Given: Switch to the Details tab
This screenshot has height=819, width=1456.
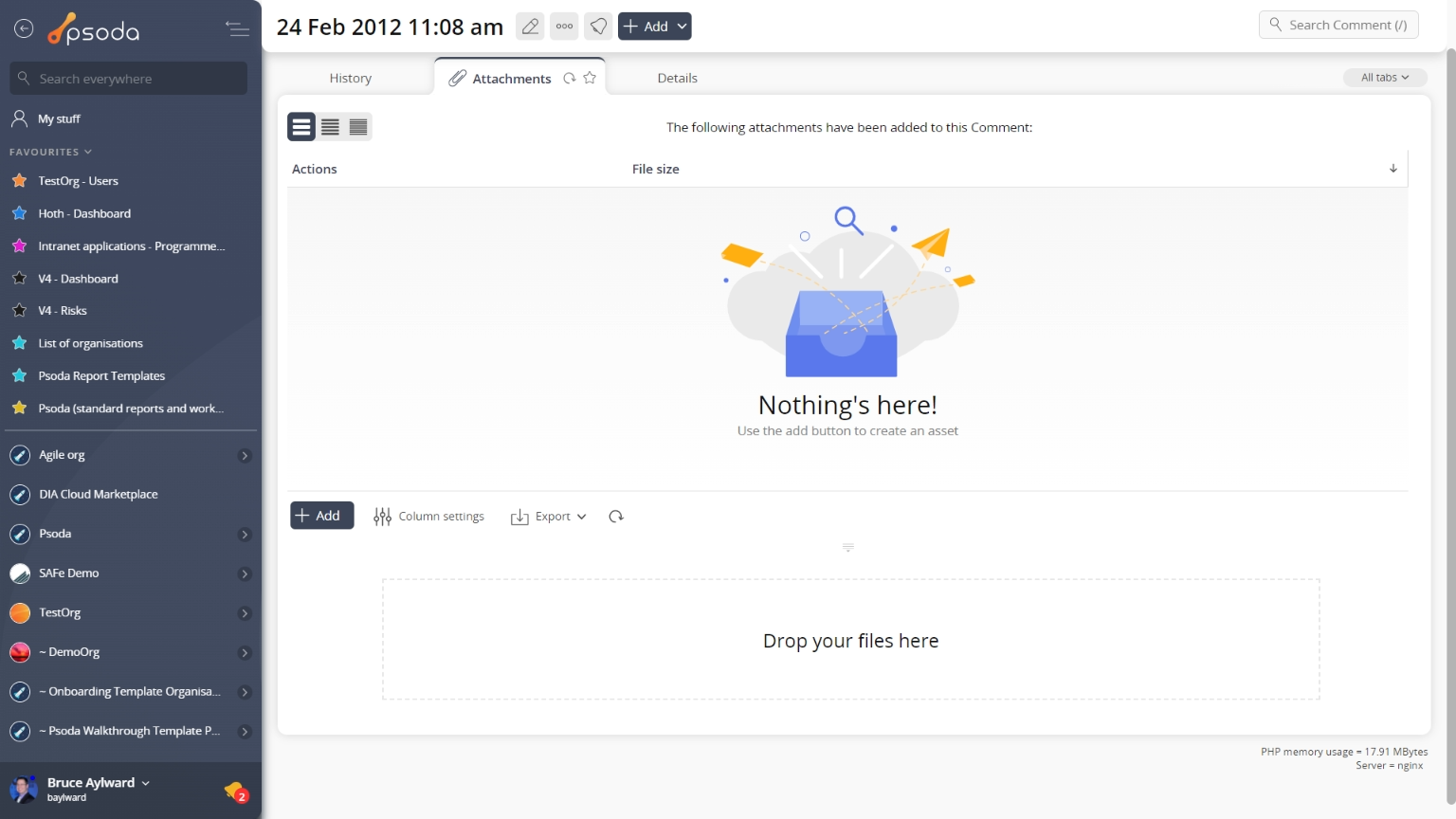Looking at the screenshot, I should click(x=677, y=79).
